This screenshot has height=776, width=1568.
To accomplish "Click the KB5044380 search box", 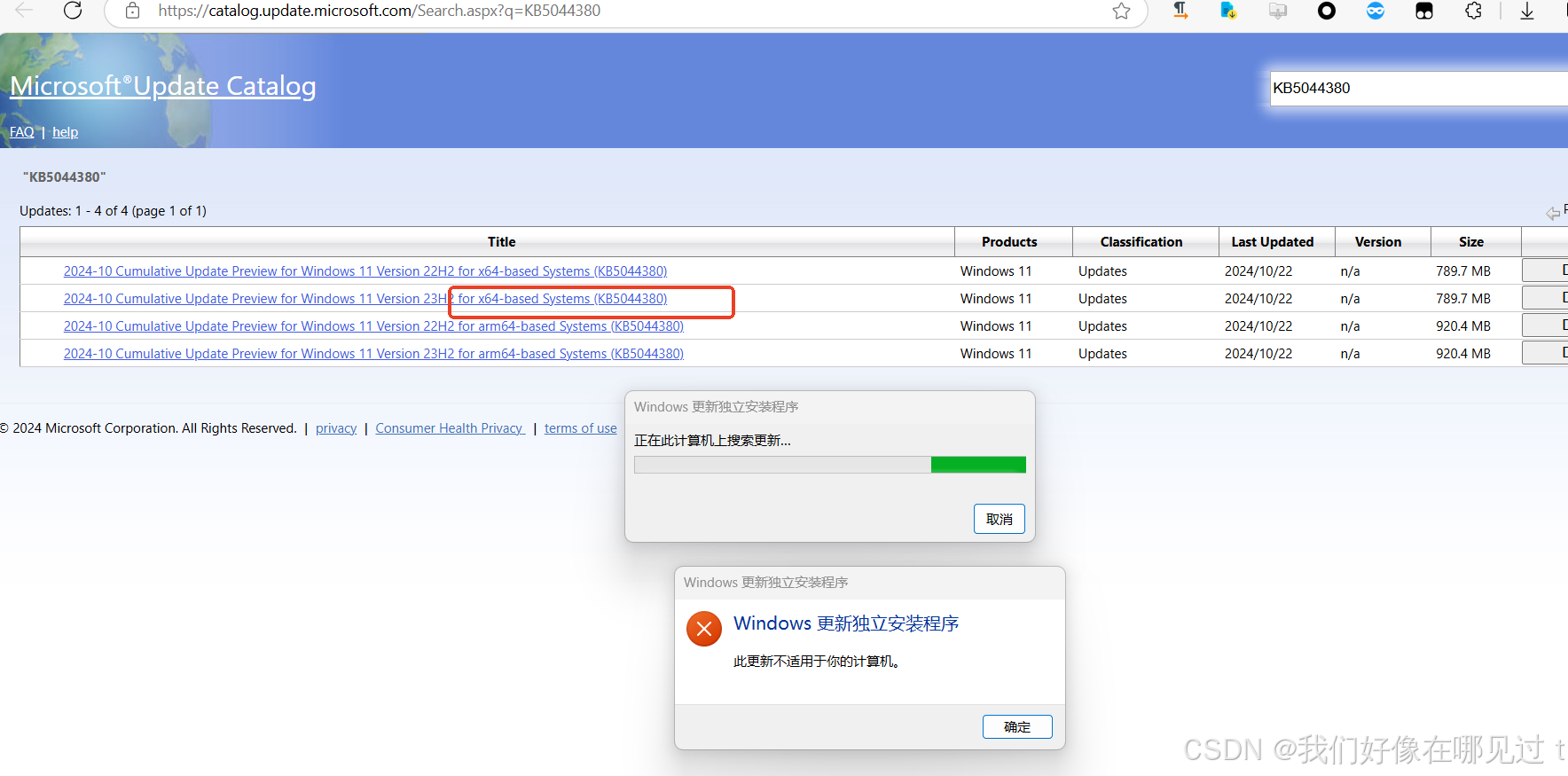I will pos(1419,88).
